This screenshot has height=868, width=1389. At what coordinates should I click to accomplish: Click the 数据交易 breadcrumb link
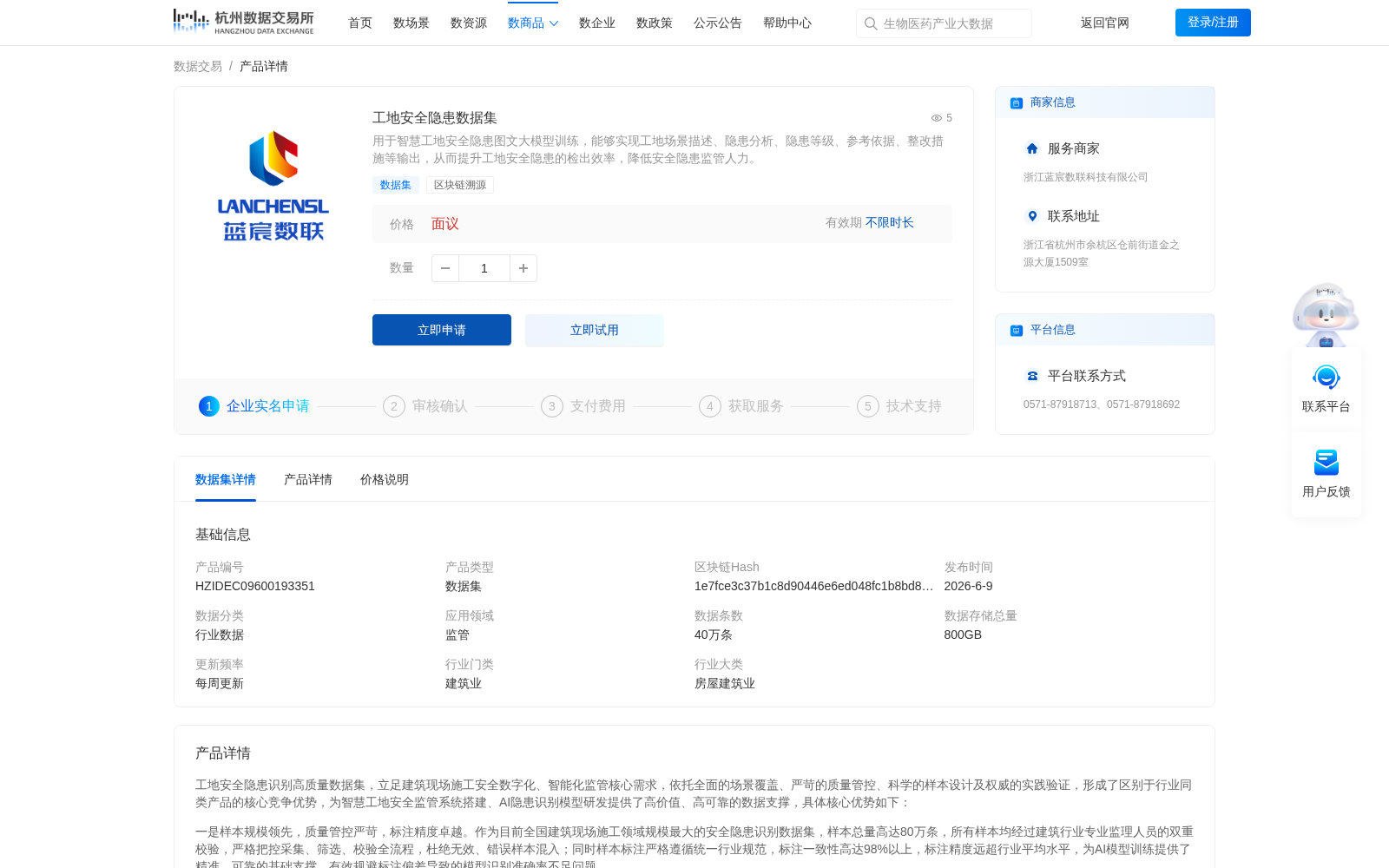click(x=198, y=66)
